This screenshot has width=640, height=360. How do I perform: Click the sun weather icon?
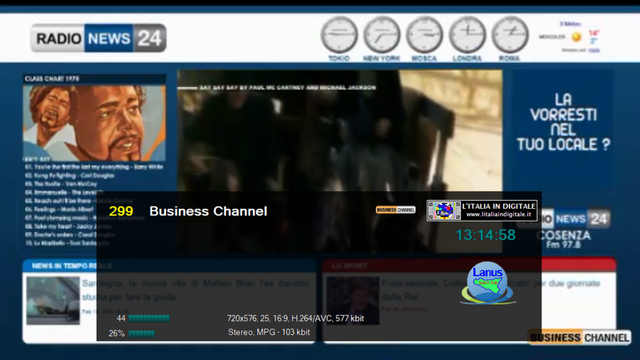pyautogui.click(x=576, y=37)
